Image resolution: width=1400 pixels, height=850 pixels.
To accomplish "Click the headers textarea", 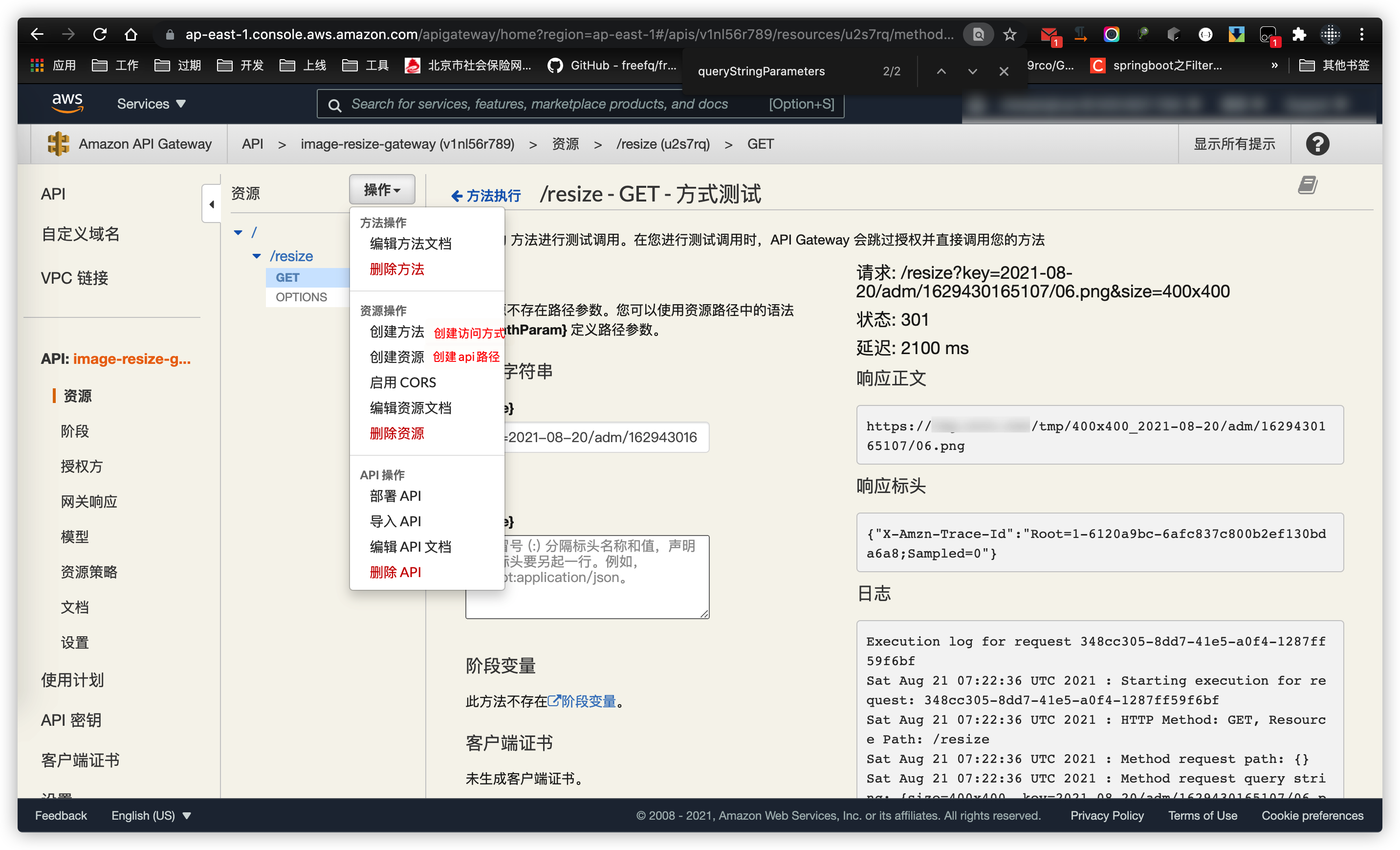I will coord(606,577).
